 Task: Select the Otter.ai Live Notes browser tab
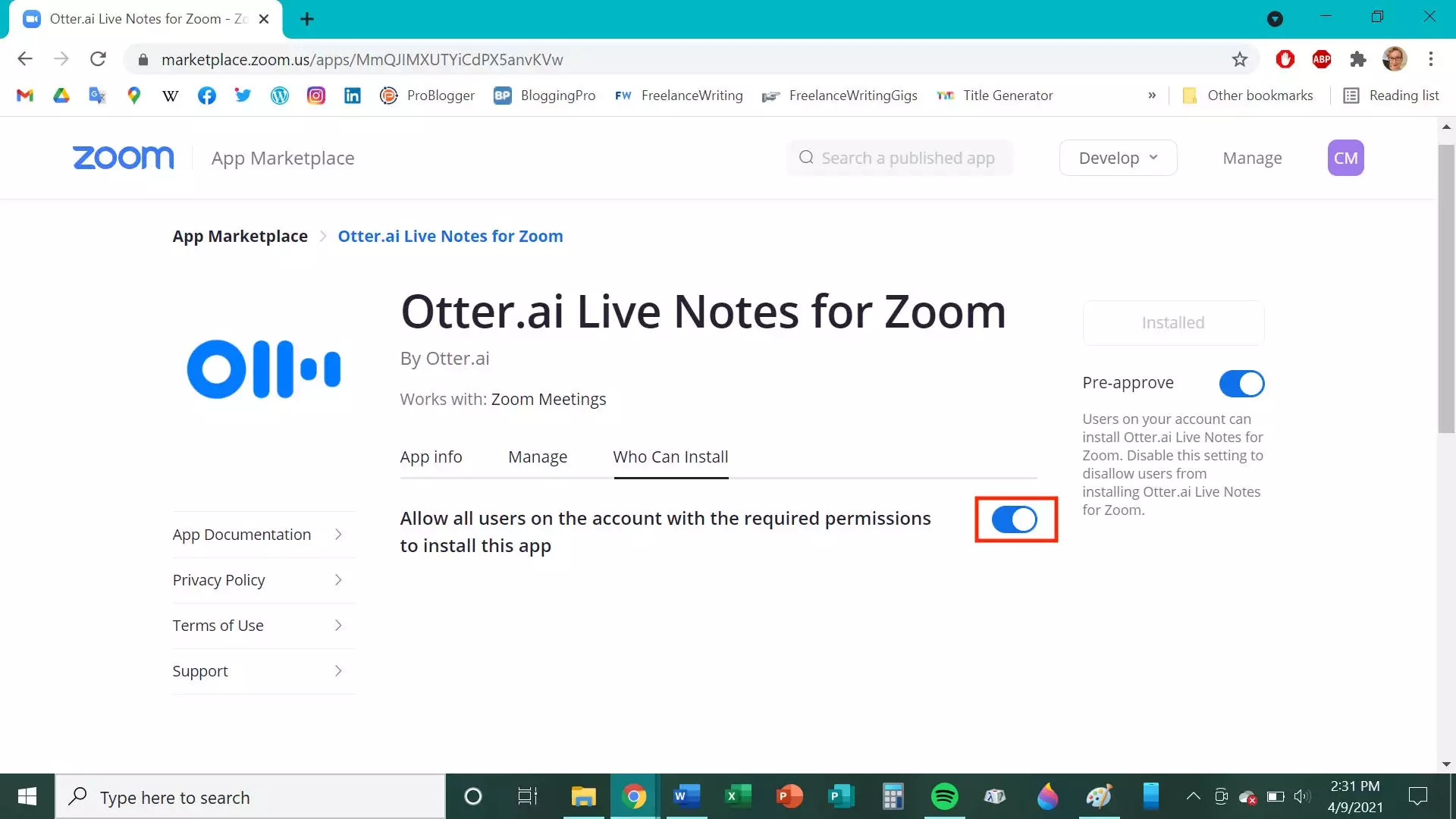point(146,19)
